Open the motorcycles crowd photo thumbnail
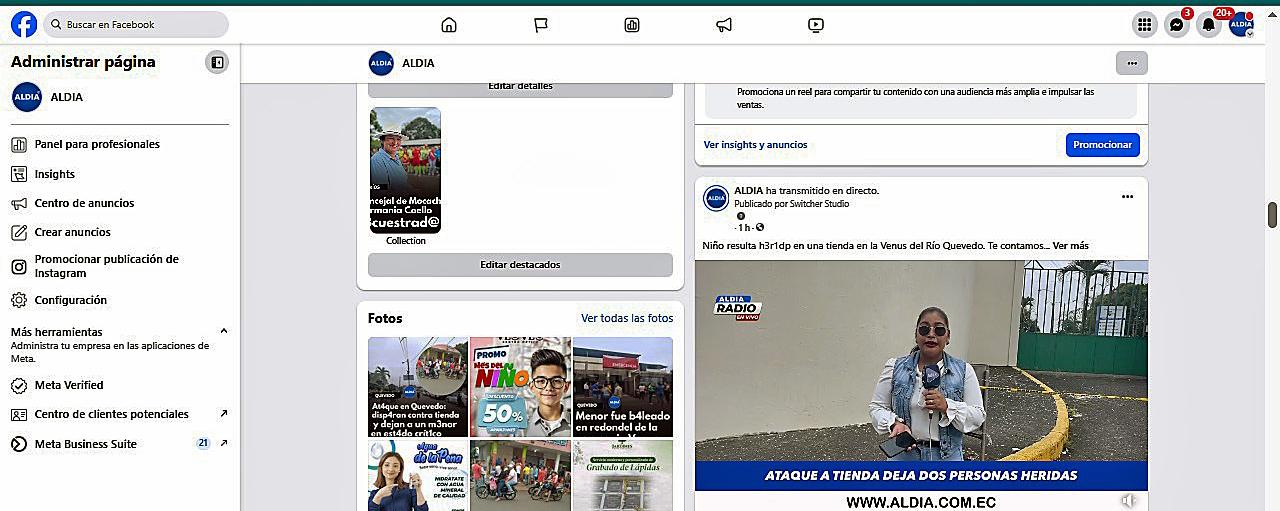The height and width of the screenshot is (511, 1280). 520,475
